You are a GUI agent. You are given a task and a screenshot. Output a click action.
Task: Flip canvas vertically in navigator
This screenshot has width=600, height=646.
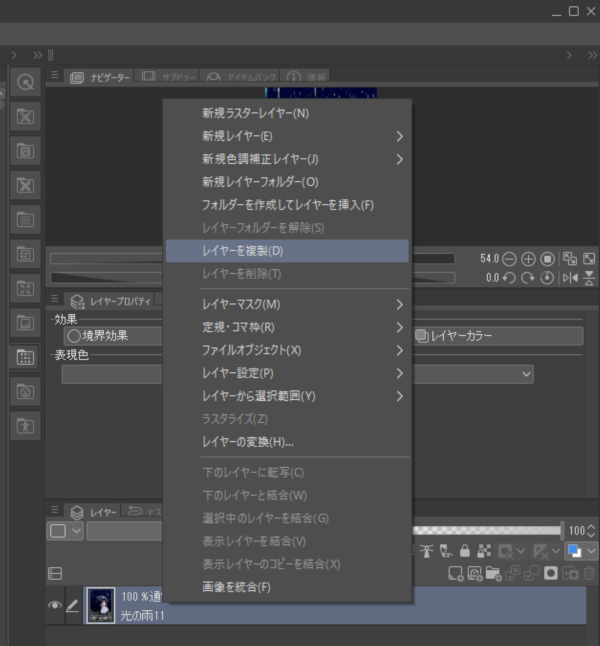coord(589,278)
